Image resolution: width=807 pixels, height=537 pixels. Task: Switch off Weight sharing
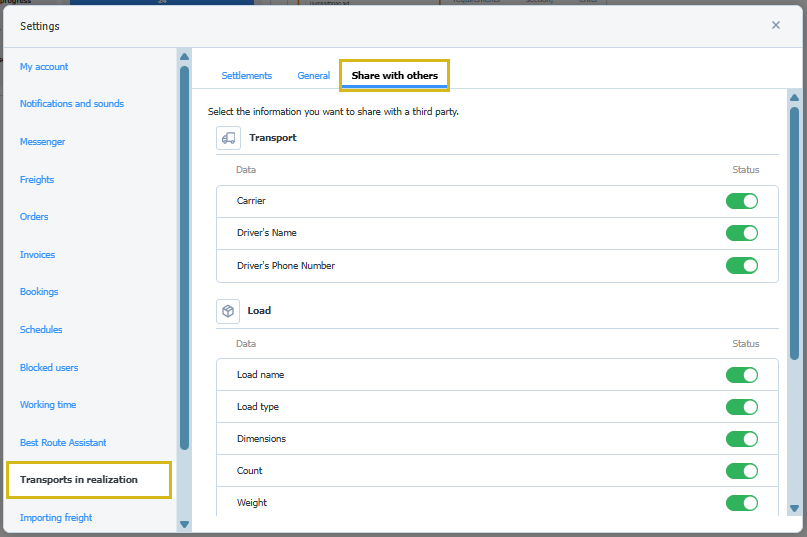(741, 503)
